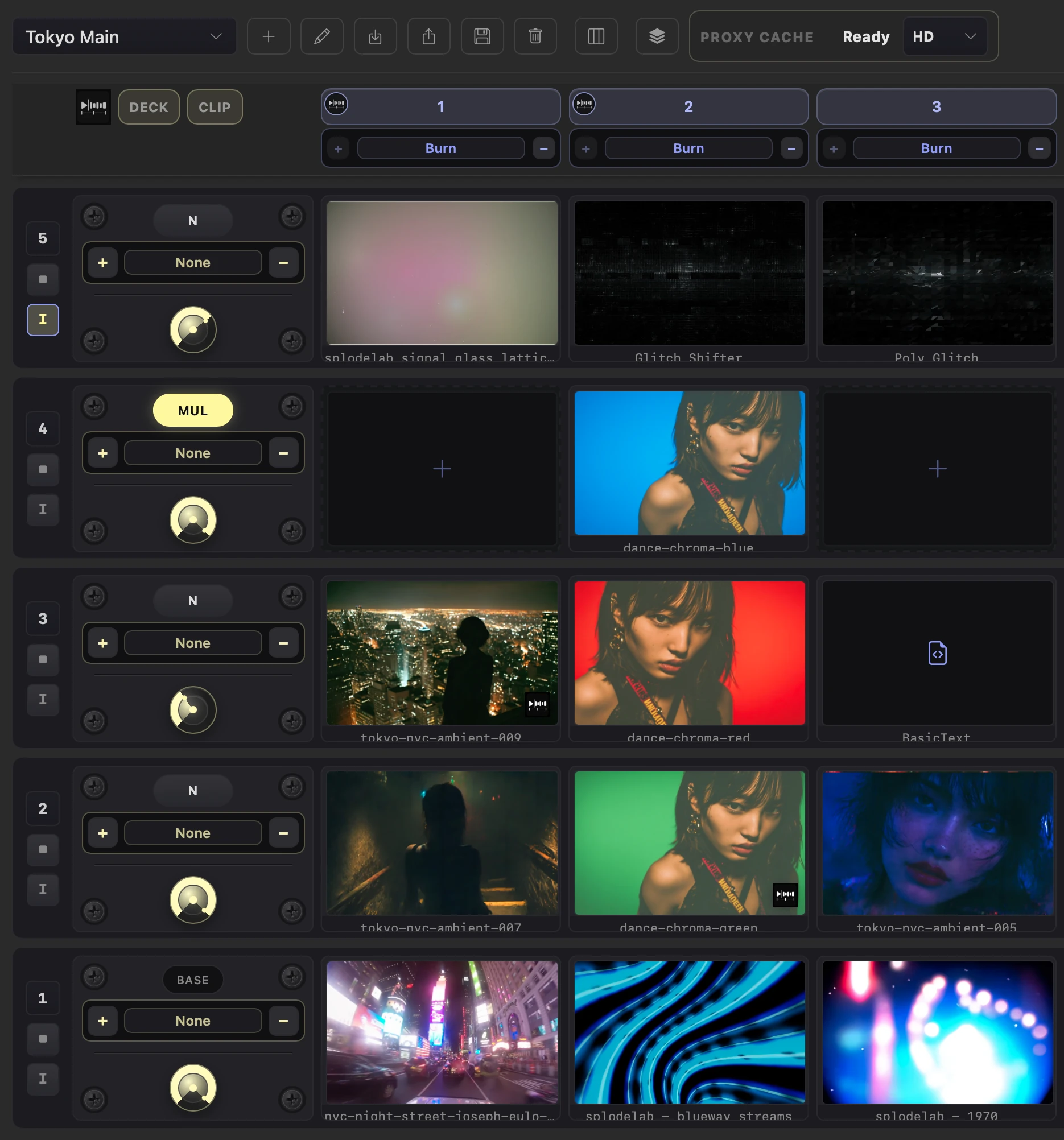Click the import download icon

coord(375,37)
